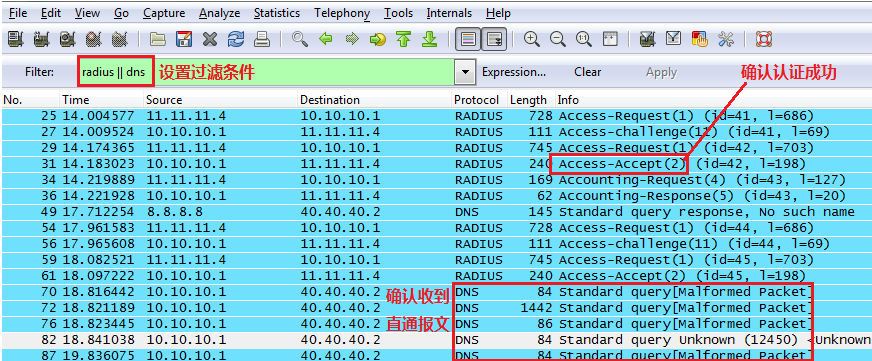Sort by the Length column header
This screenshot has height=361, width=872.
(x=531, y=100)
